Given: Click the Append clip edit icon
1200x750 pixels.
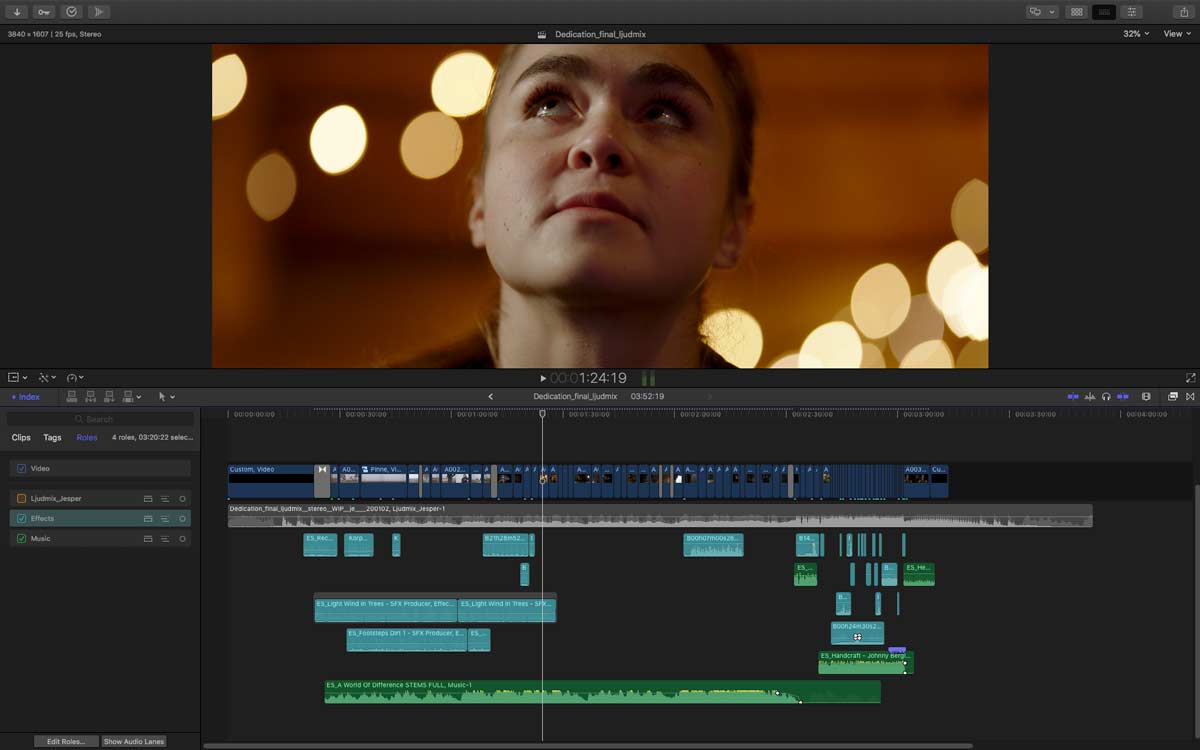Looking at the screenshot, I should (110, 397).
